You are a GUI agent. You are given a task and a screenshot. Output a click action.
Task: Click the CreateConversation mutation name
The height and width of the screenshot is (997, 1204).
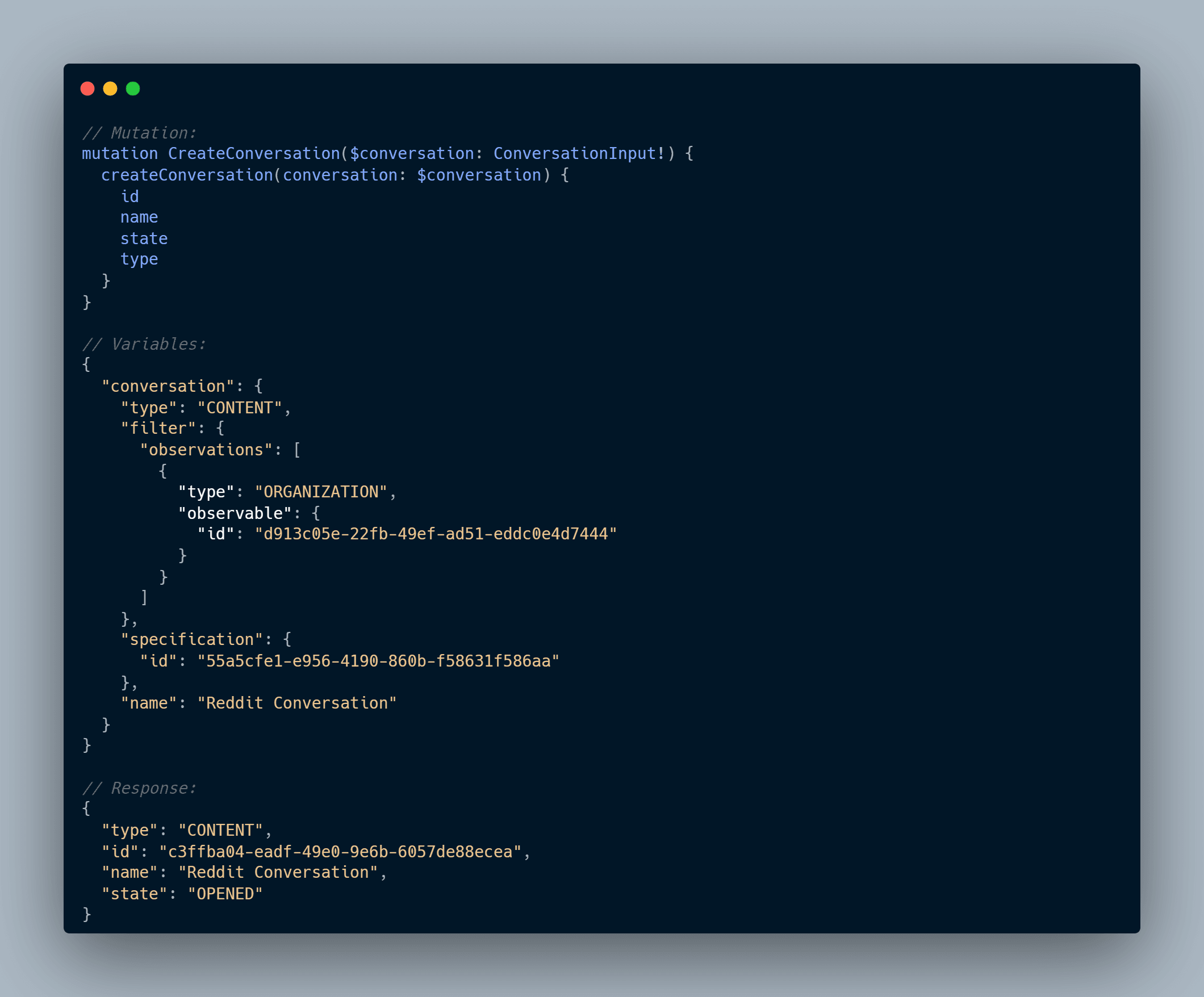click(253, 154)
